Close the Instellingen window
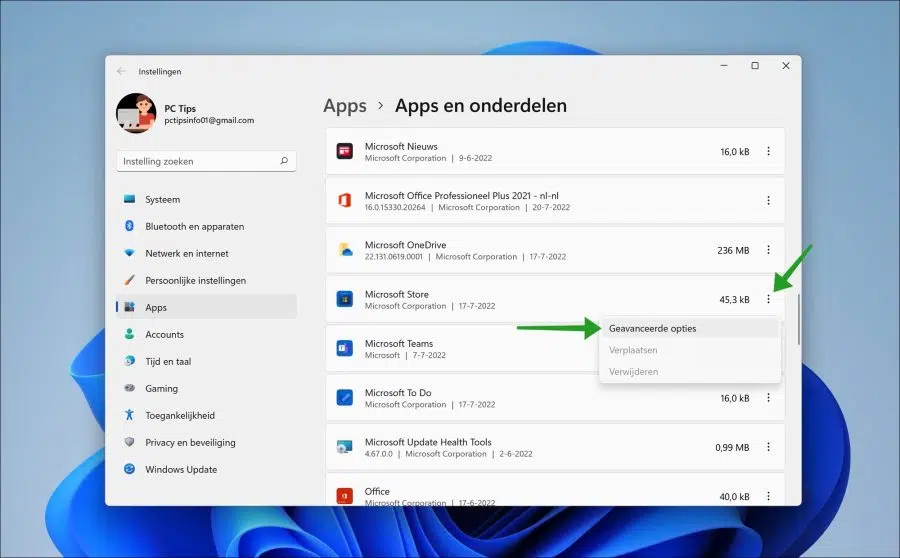 [x=786, y=66]
